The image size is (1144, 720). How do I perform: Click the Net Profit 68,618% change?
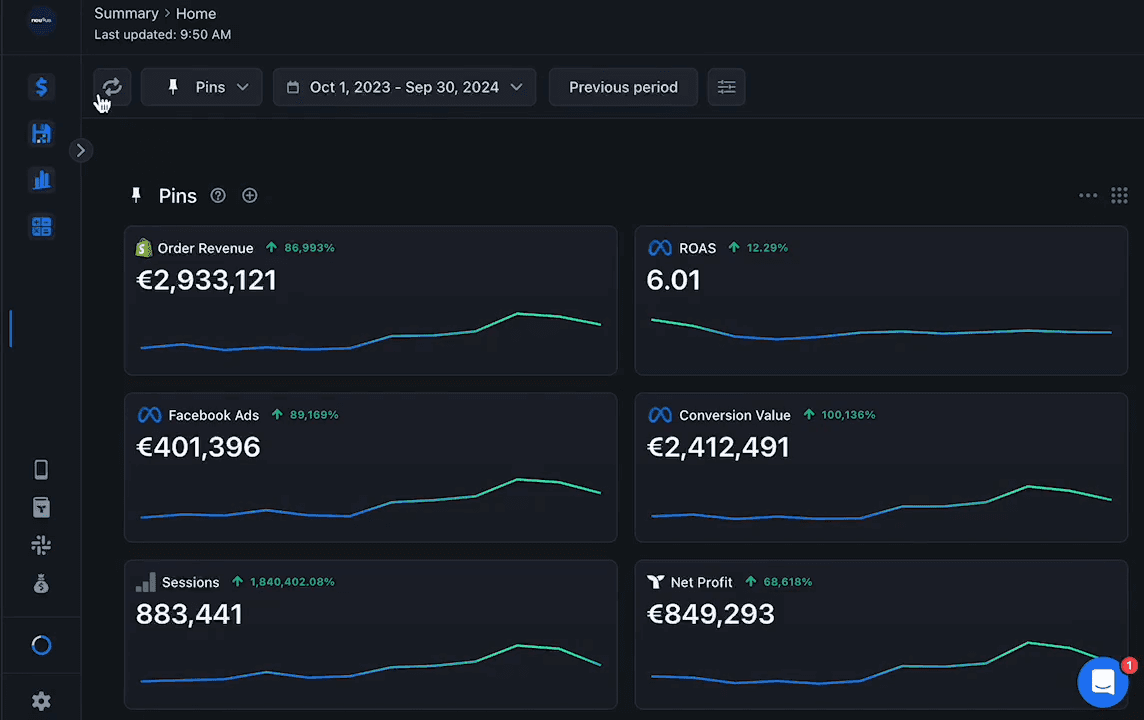coord(779,582)
